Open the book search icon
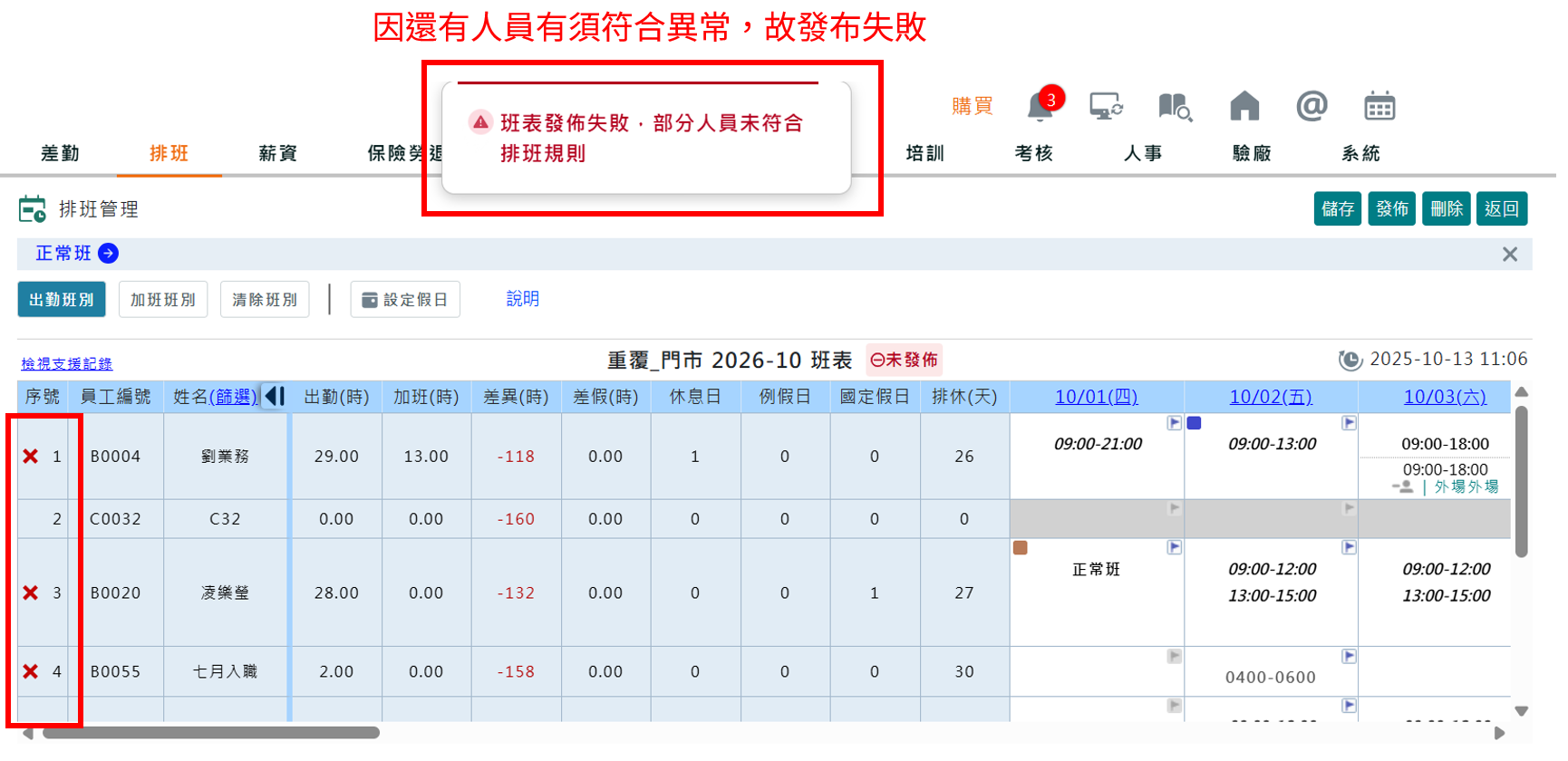Image resolution: width=1568 pixels, height=761 pixels. pyautogui.click(x=1176, y=107)
